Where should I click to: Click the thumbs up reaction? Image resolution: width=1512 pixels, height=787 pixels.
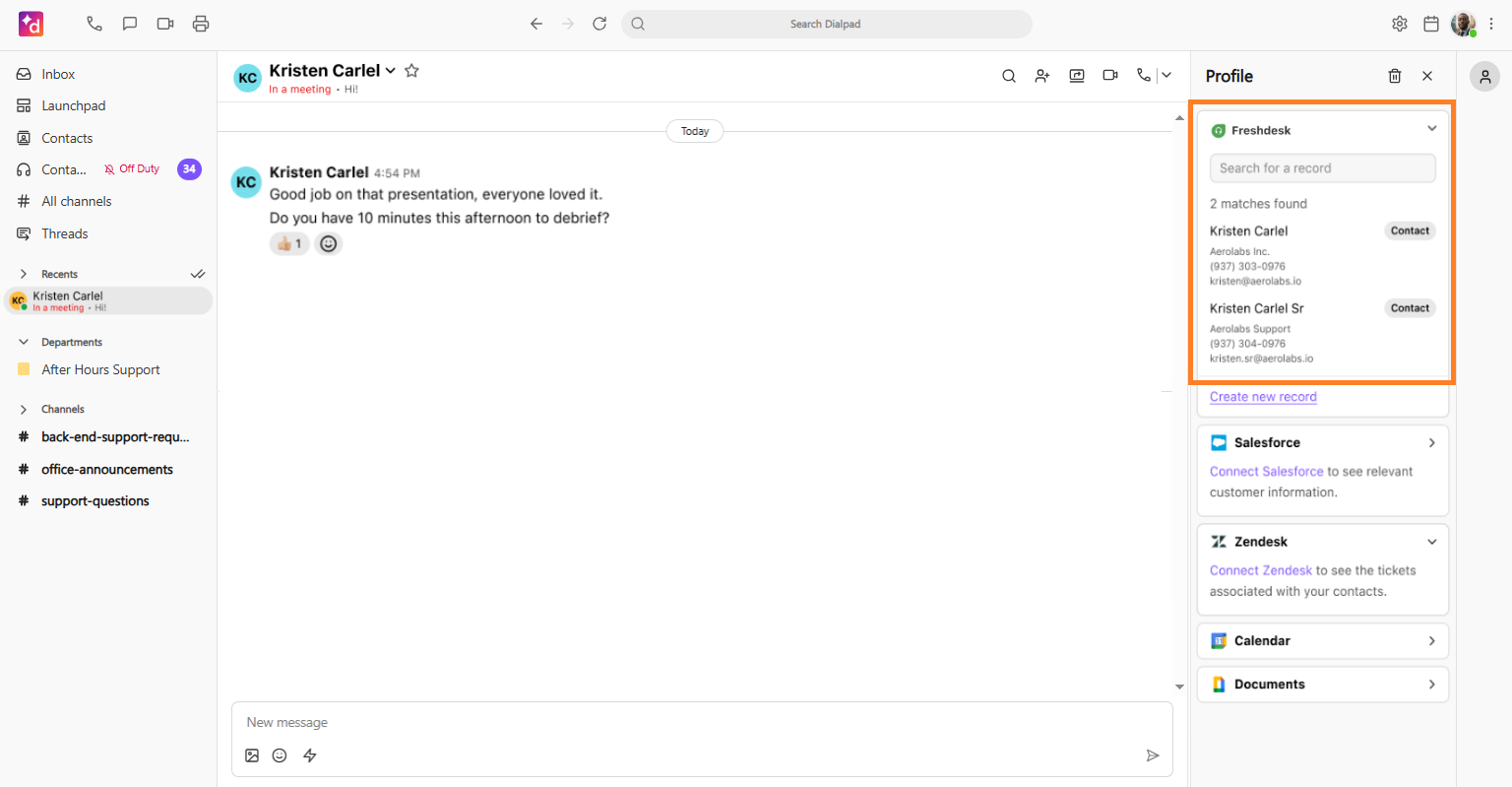[289, 243]
